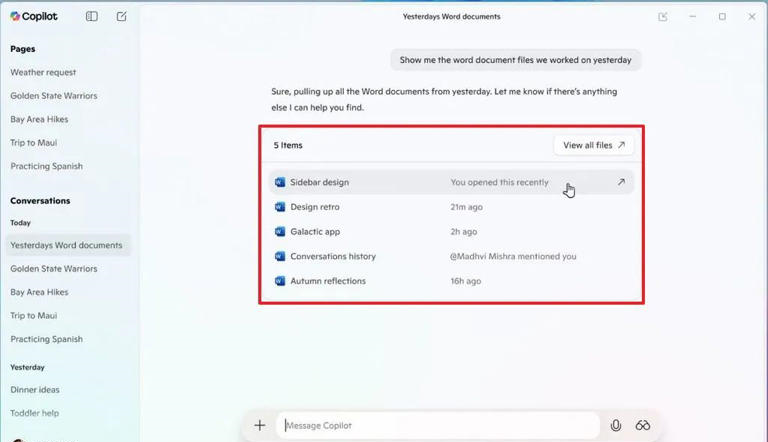Click the Copilot logo icon

pyautogui.click(x=15, y=16)
